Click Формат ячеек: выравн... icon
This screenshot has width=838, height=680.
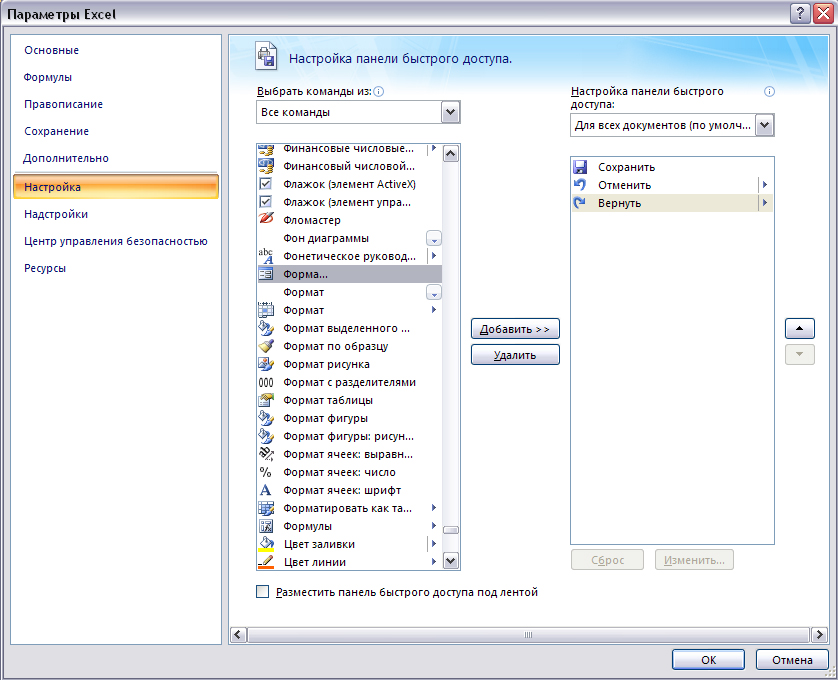click(266, 454)
